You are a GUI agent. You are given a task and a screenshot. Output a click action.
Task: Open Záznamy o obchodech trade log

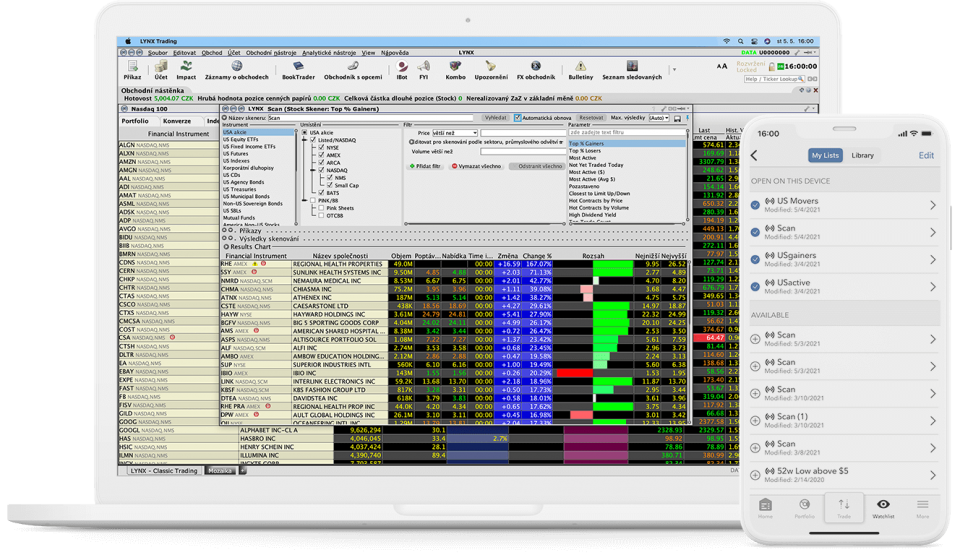tap(236, 70)
